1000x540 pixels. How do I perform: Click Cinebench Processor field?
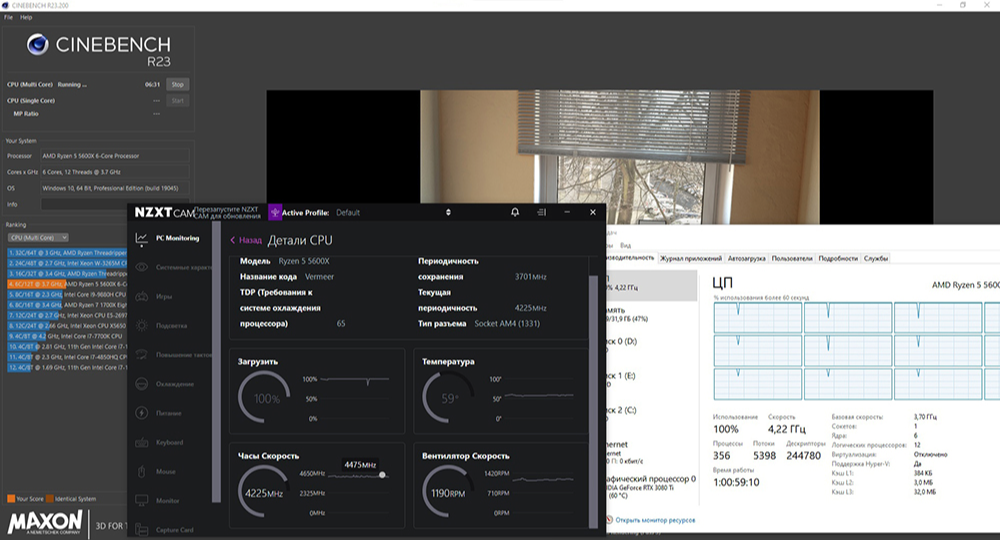115,156
